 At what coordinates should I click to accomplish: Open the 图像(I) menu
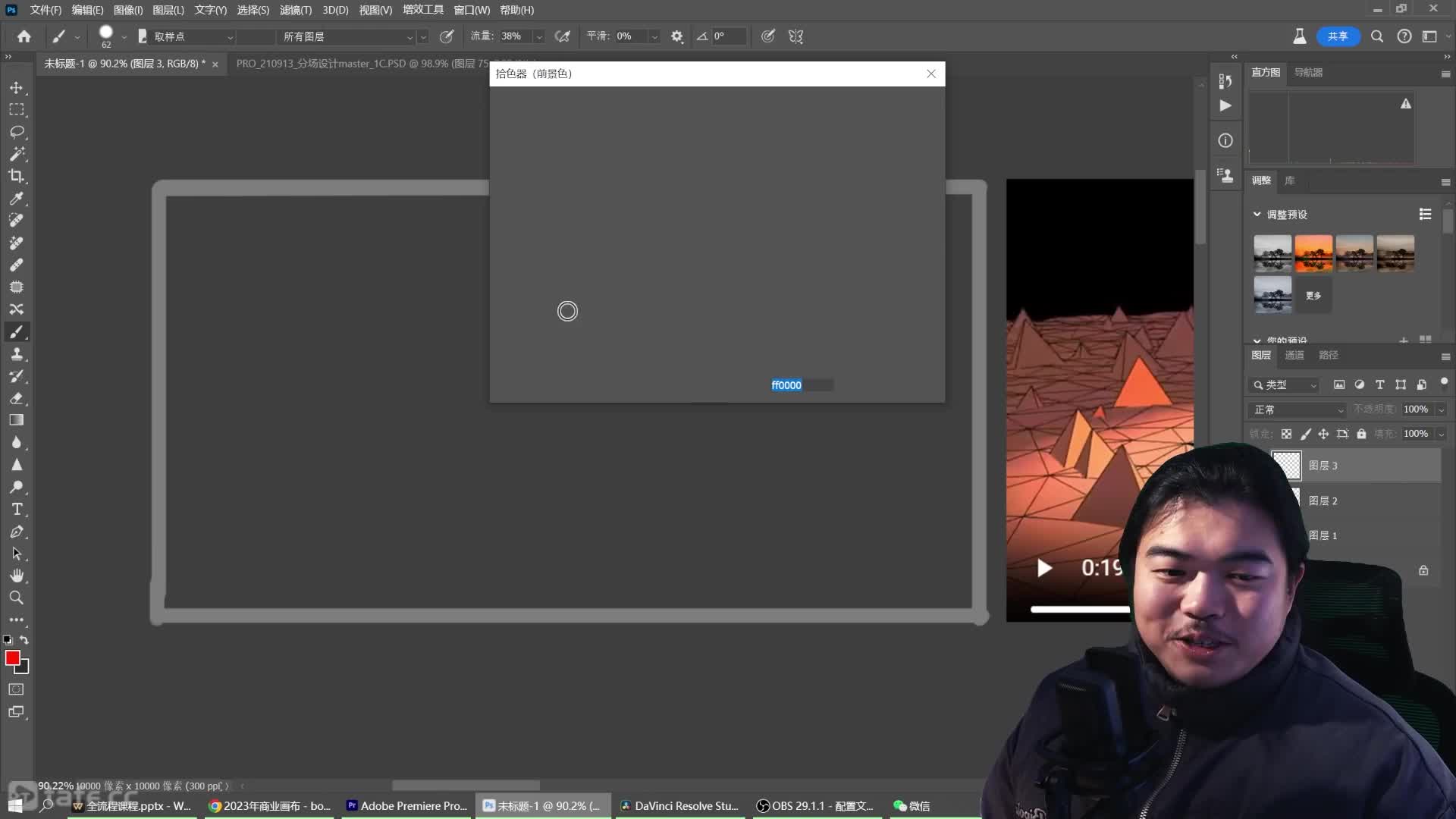pos(128,10)
